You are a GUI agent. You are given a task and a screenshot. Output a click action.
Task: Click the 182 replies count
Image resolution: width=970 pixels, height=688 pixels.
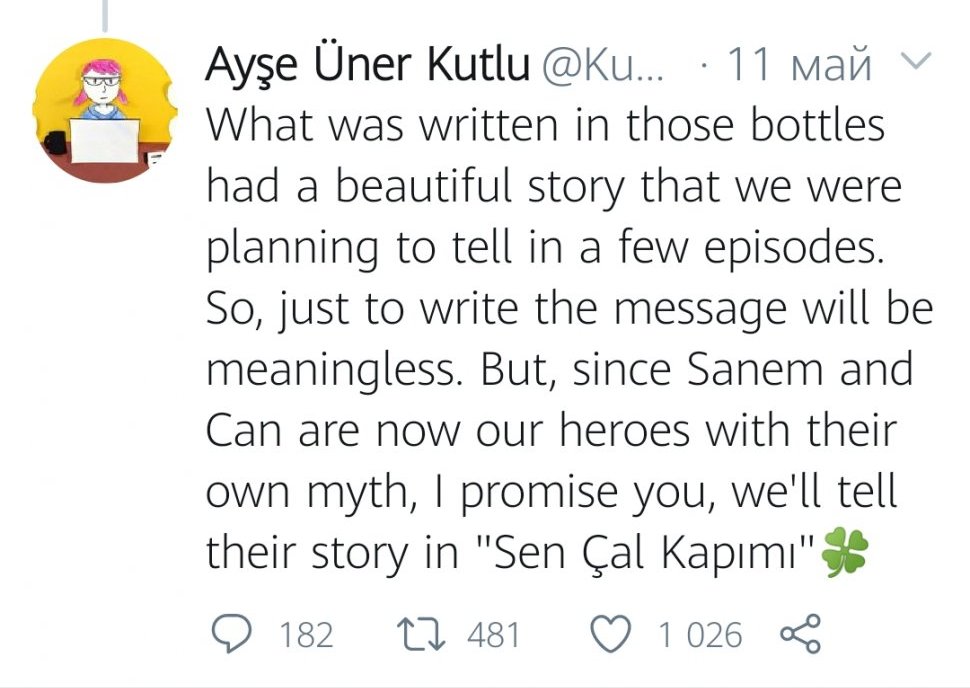306,635
